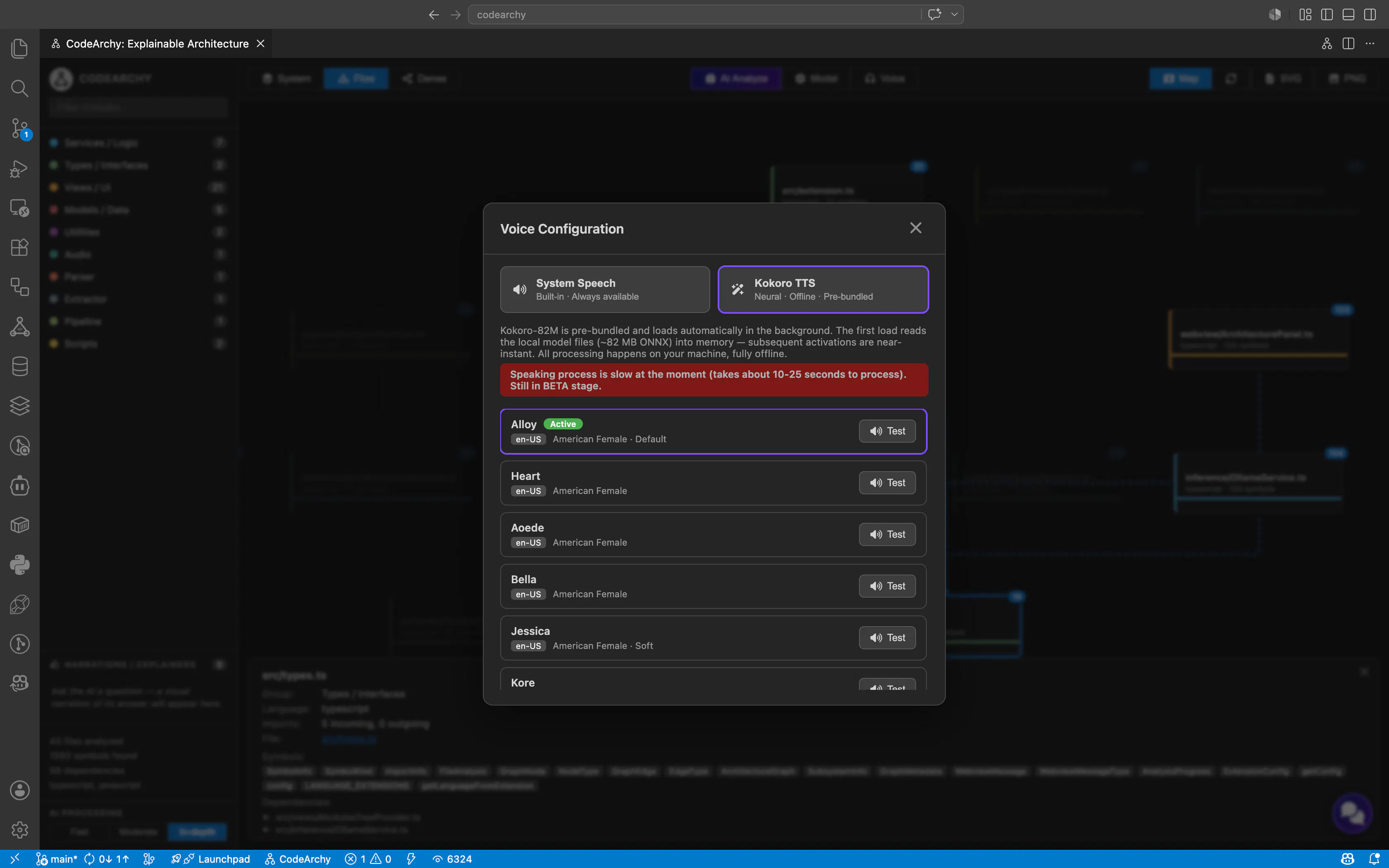Open the robot-face activity bar view
The height and width of the screenshot is (868, 1389).
[x=19, y=486]
